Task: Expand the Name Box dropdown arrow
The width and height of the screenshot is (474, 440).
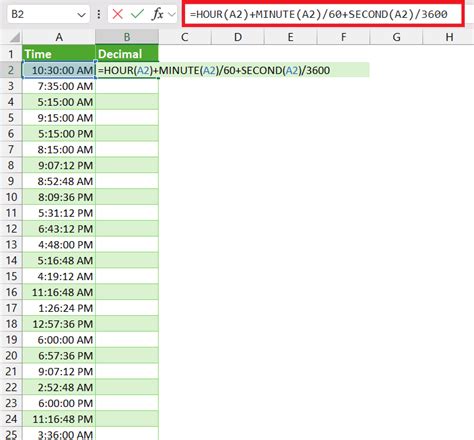Action: click(81, 15)
